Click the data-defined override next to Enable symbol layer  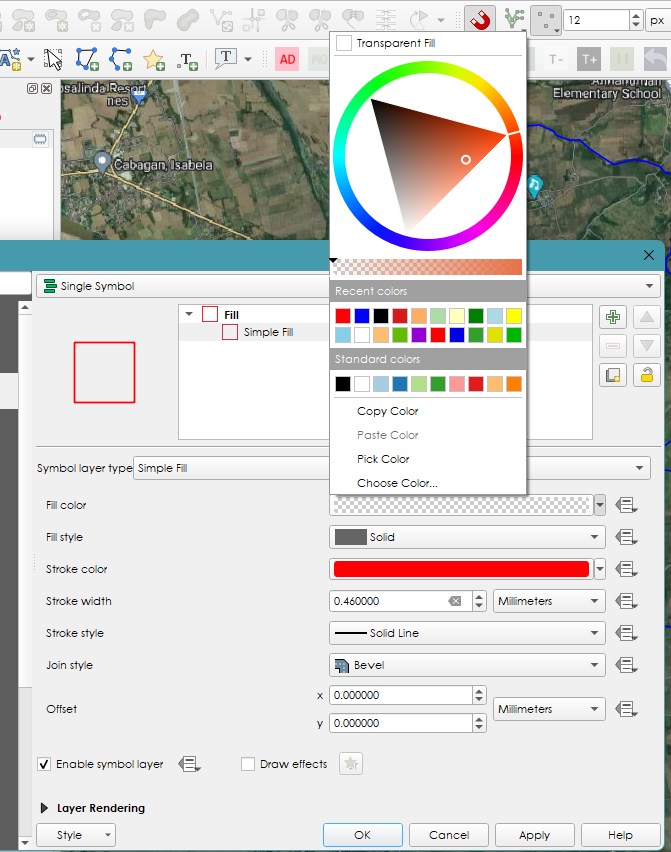tap(189, 764)
